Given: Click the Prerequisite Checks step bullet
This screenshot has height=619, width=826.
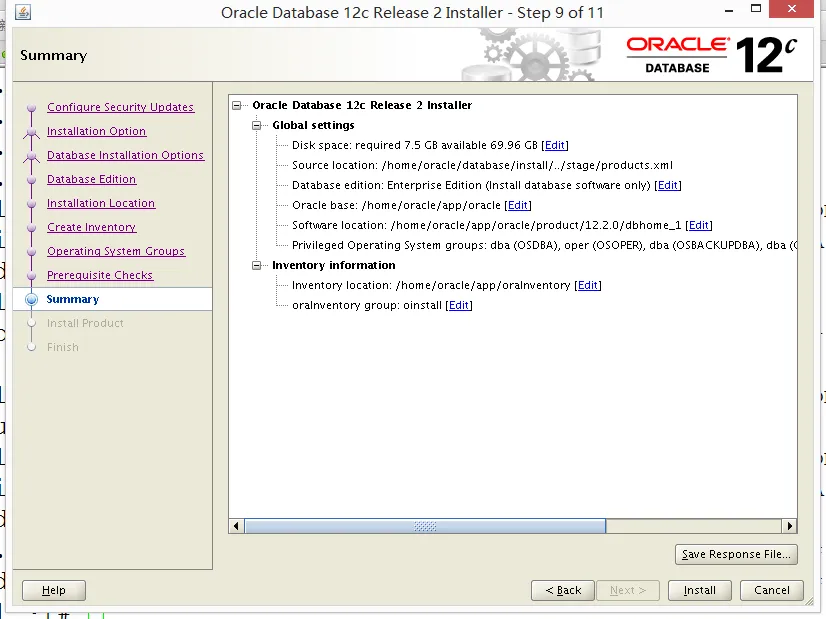Looking at the screenshot, I should [32, 276].
